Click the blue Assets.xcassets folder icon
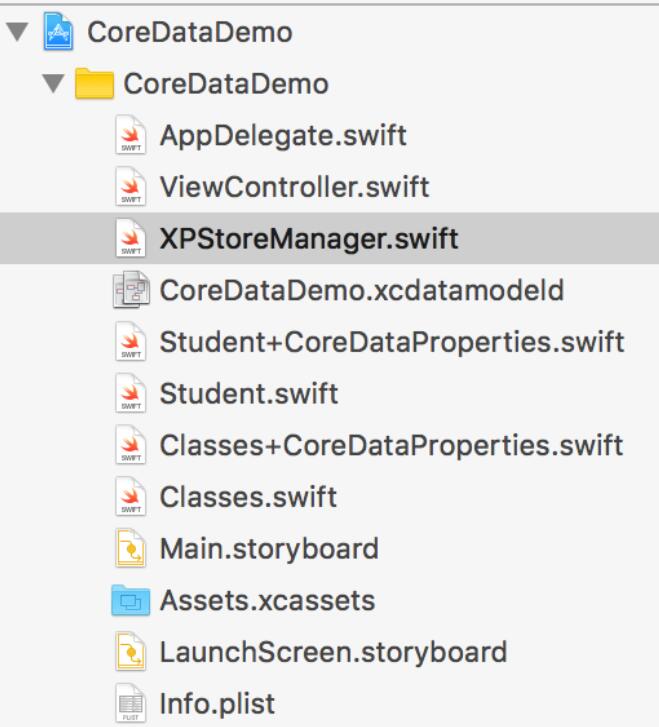 [x=129, y=601]
